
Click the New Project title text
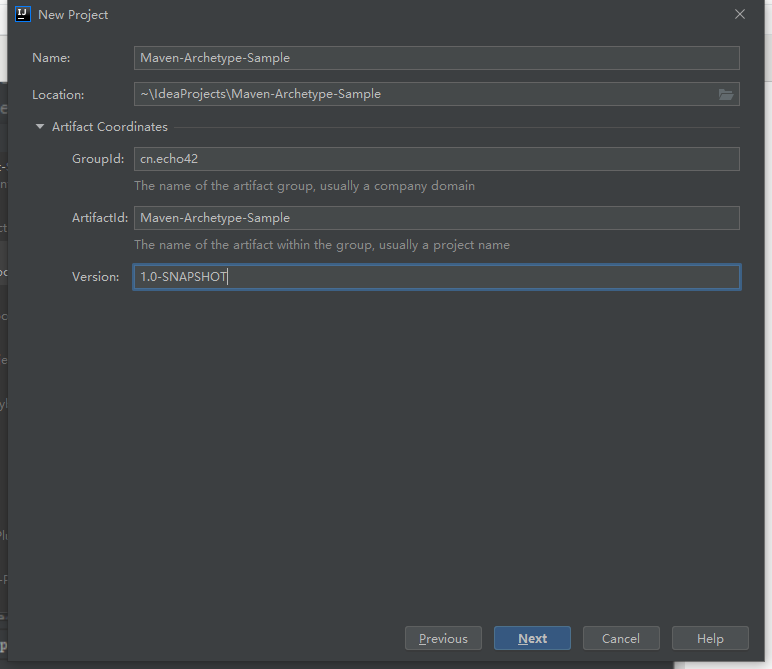tap(73, 15)
